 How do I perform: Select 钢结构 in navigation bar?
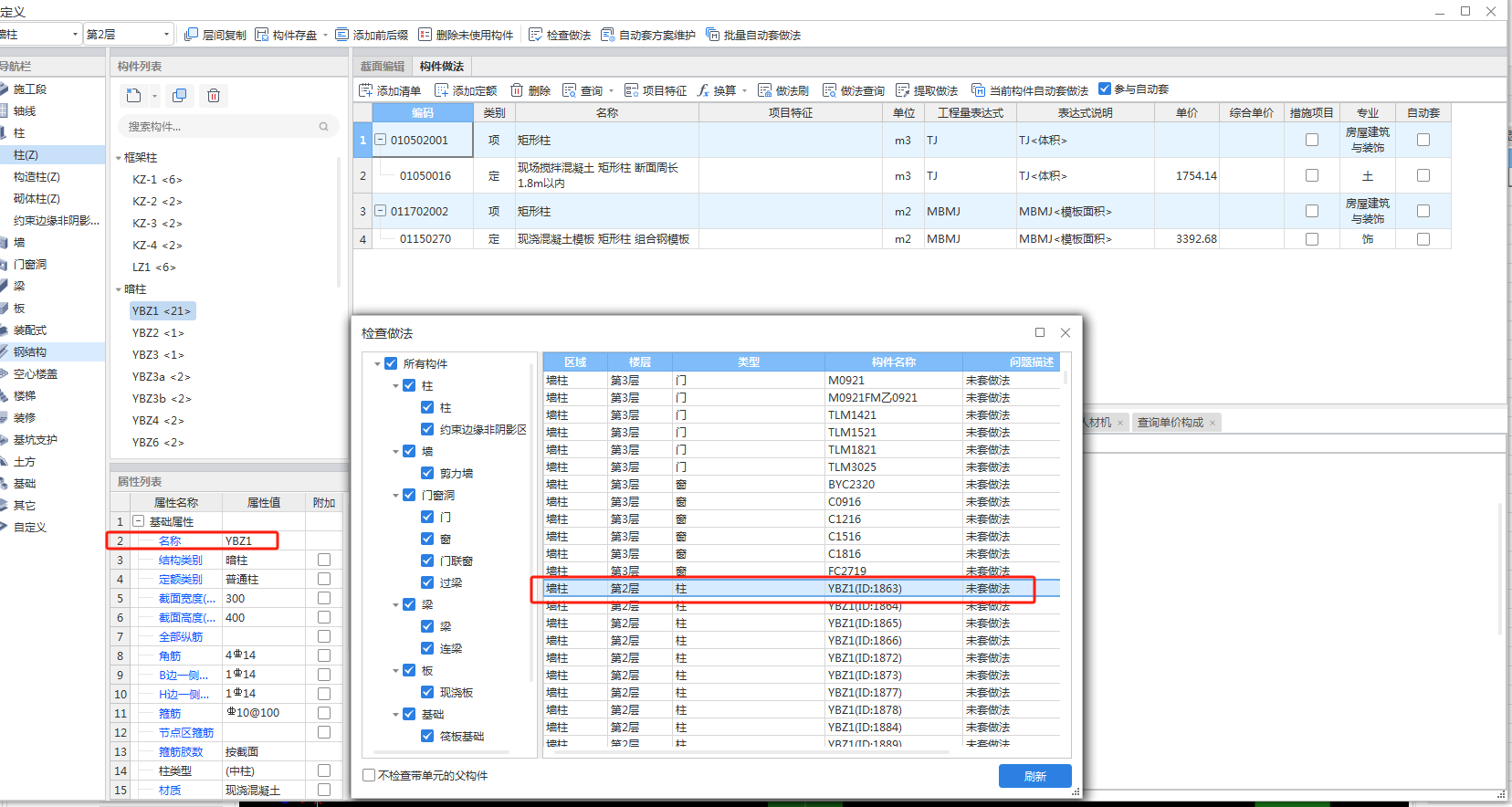pyautogui.click(x=30, y=352)
